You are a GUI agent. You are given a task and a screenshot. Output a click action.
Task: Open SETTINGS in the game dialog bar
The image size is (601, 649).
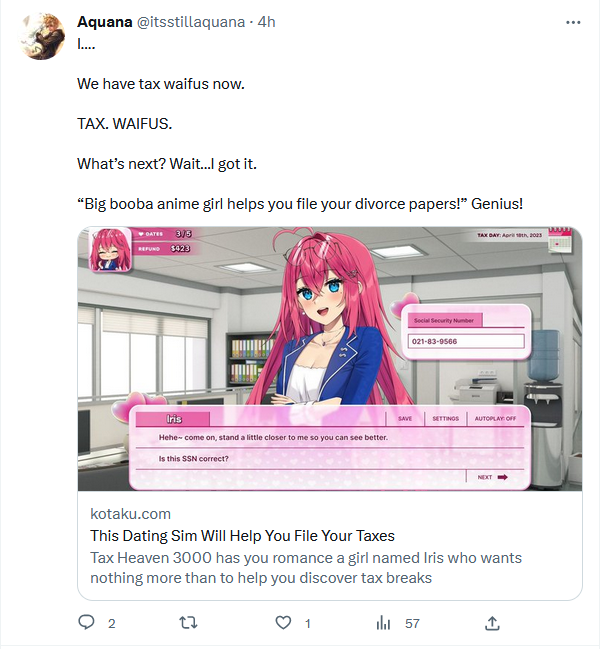445,418
